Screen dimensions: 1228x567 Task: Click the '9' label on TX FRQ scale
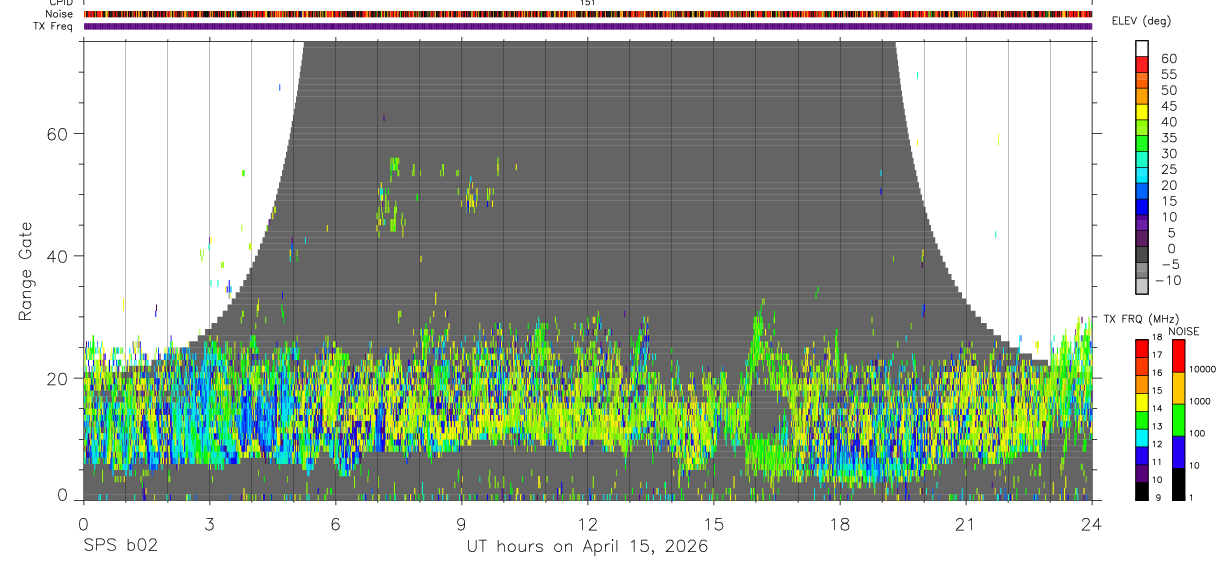[1158, 498]
